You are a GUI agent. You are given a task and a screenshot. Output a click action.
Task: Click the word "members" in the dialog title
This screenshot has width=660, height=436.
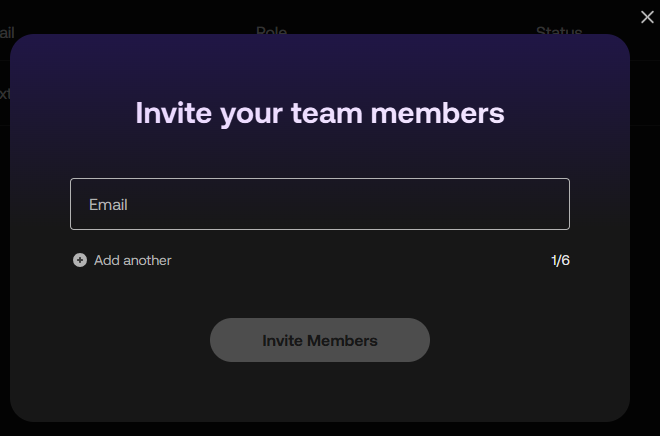point(437,112)
